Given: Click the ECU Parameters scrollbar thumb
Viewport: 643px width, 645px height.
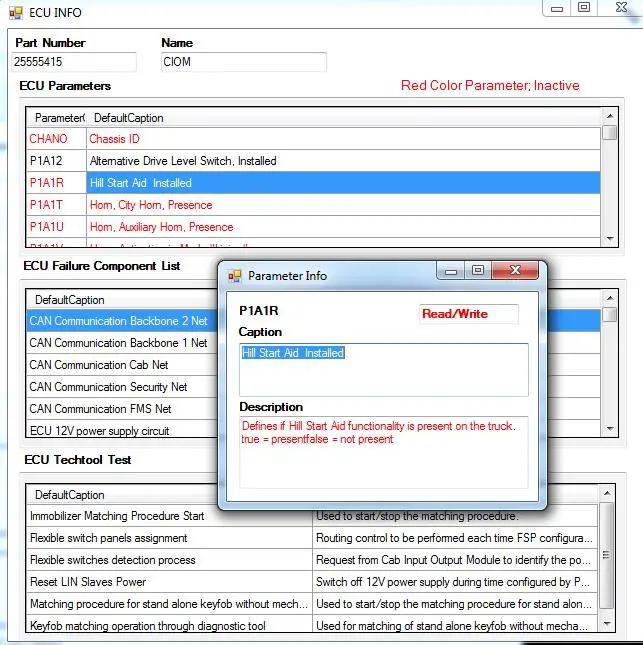Looking at the screenshot, I should [610, 133].
